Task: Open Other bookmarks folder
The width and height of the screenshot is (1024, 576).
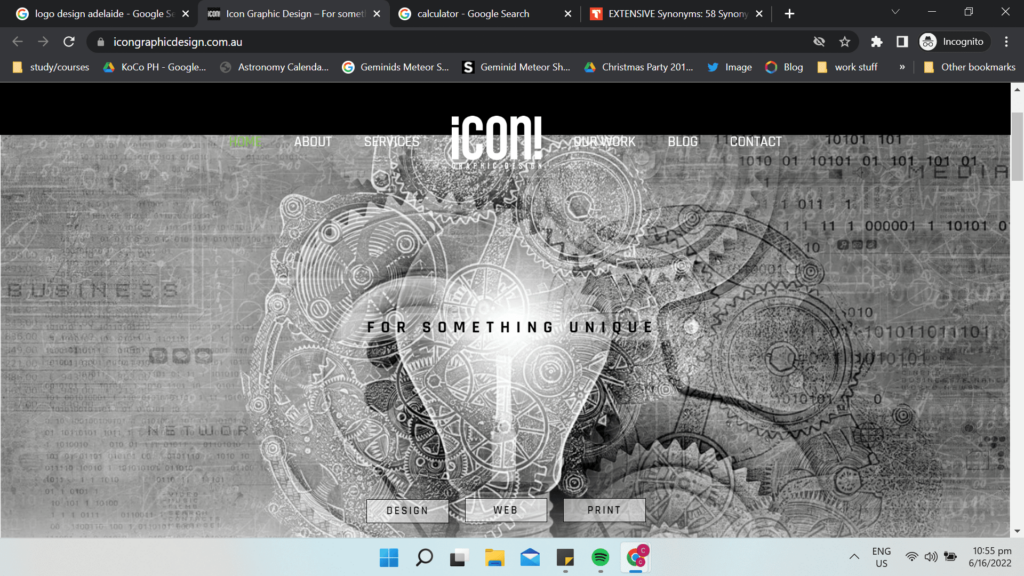Action: click(969, 67)
